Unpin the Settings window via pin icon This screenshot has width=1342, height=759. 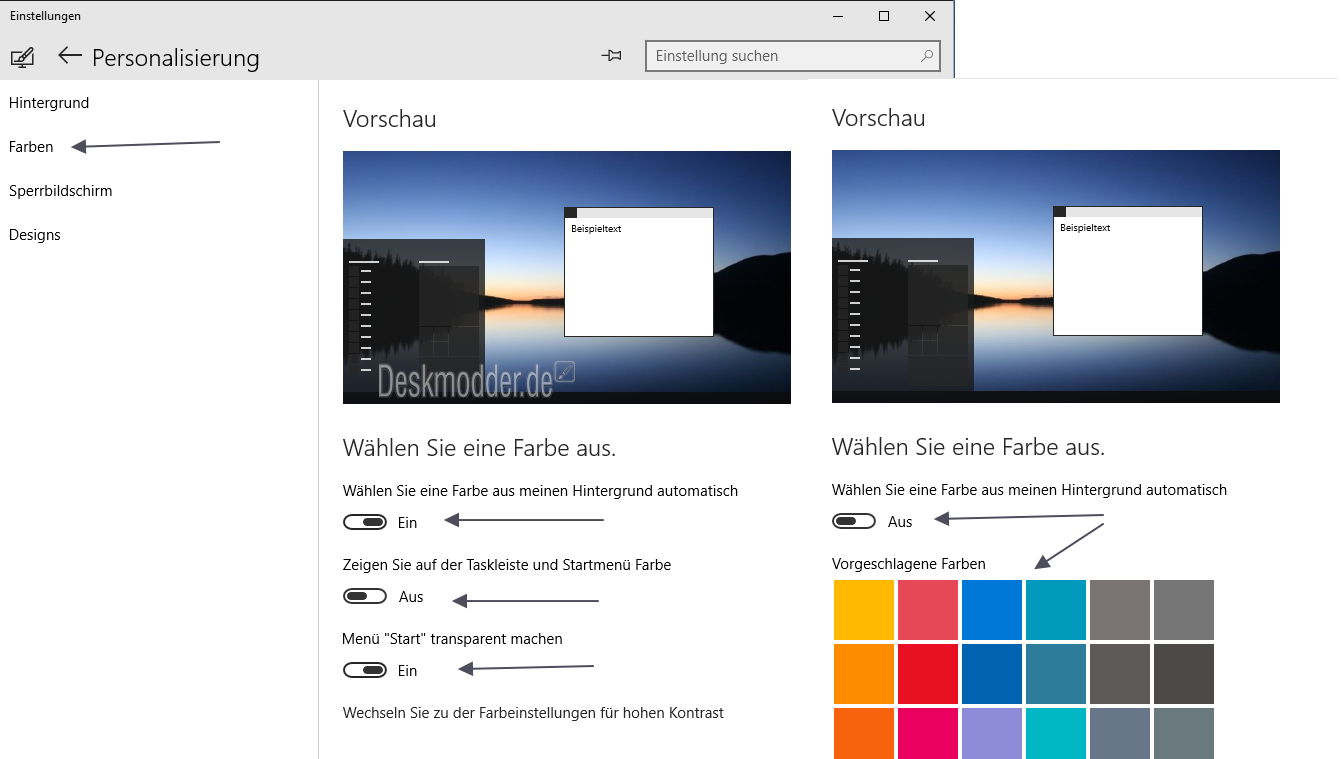(611, 56)
